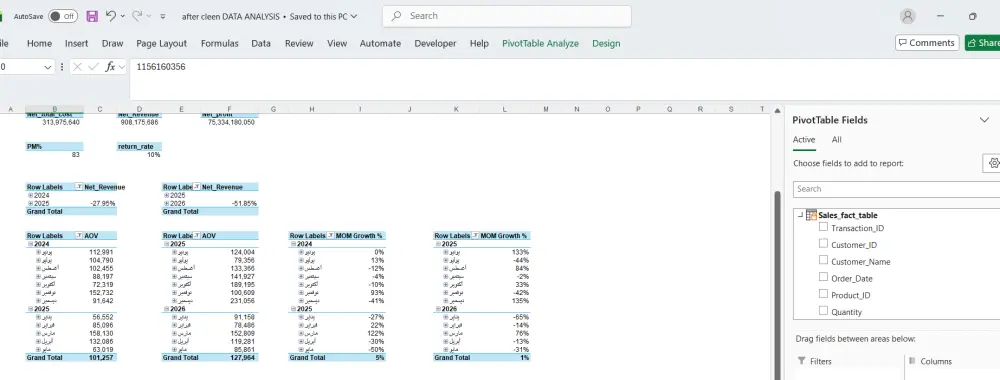1000x380 pixels.
Task: Open the Developer tab
Action: 436,43
